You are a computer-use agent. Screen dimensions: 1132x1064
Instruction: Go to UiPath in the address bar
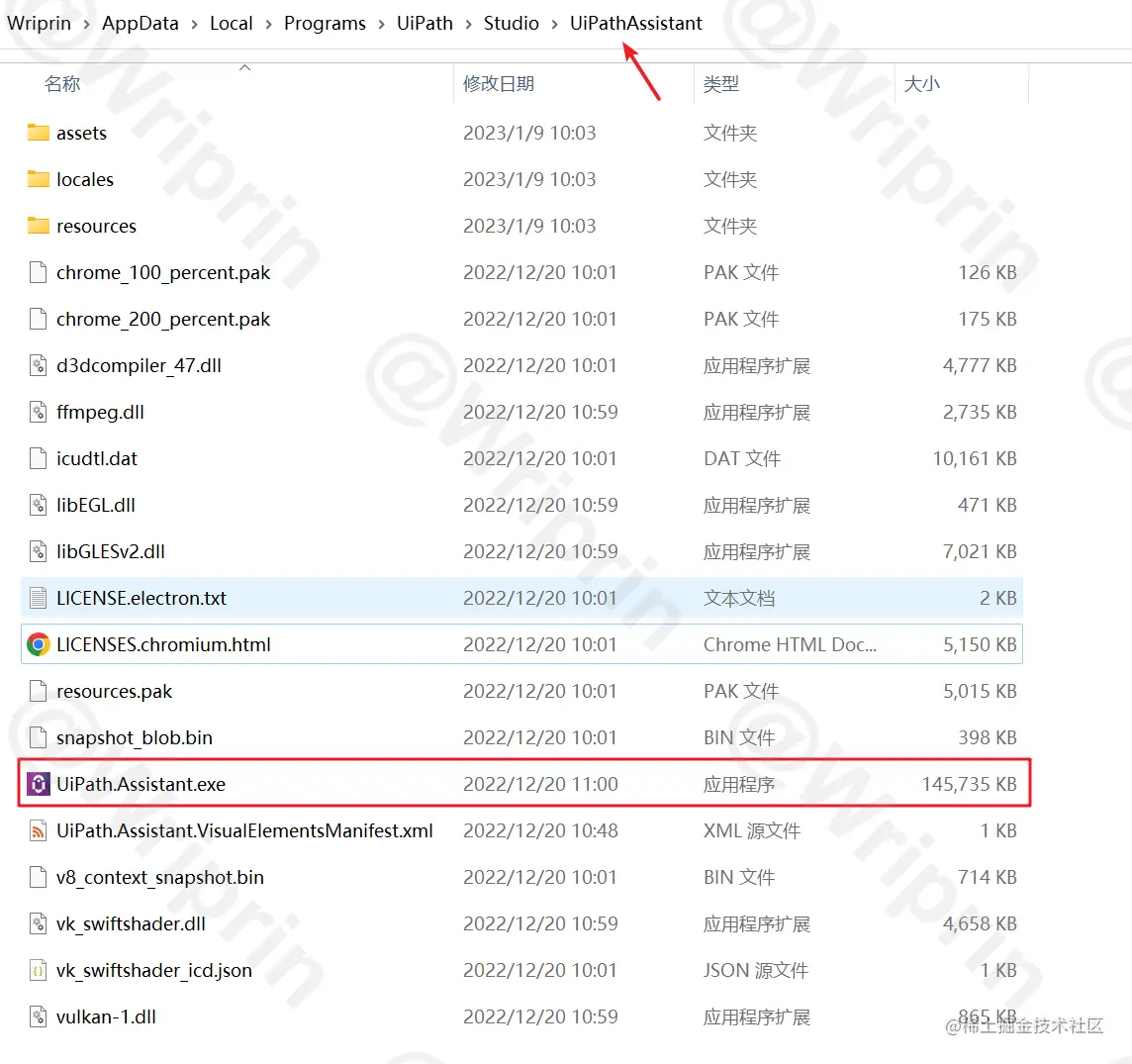424,23
